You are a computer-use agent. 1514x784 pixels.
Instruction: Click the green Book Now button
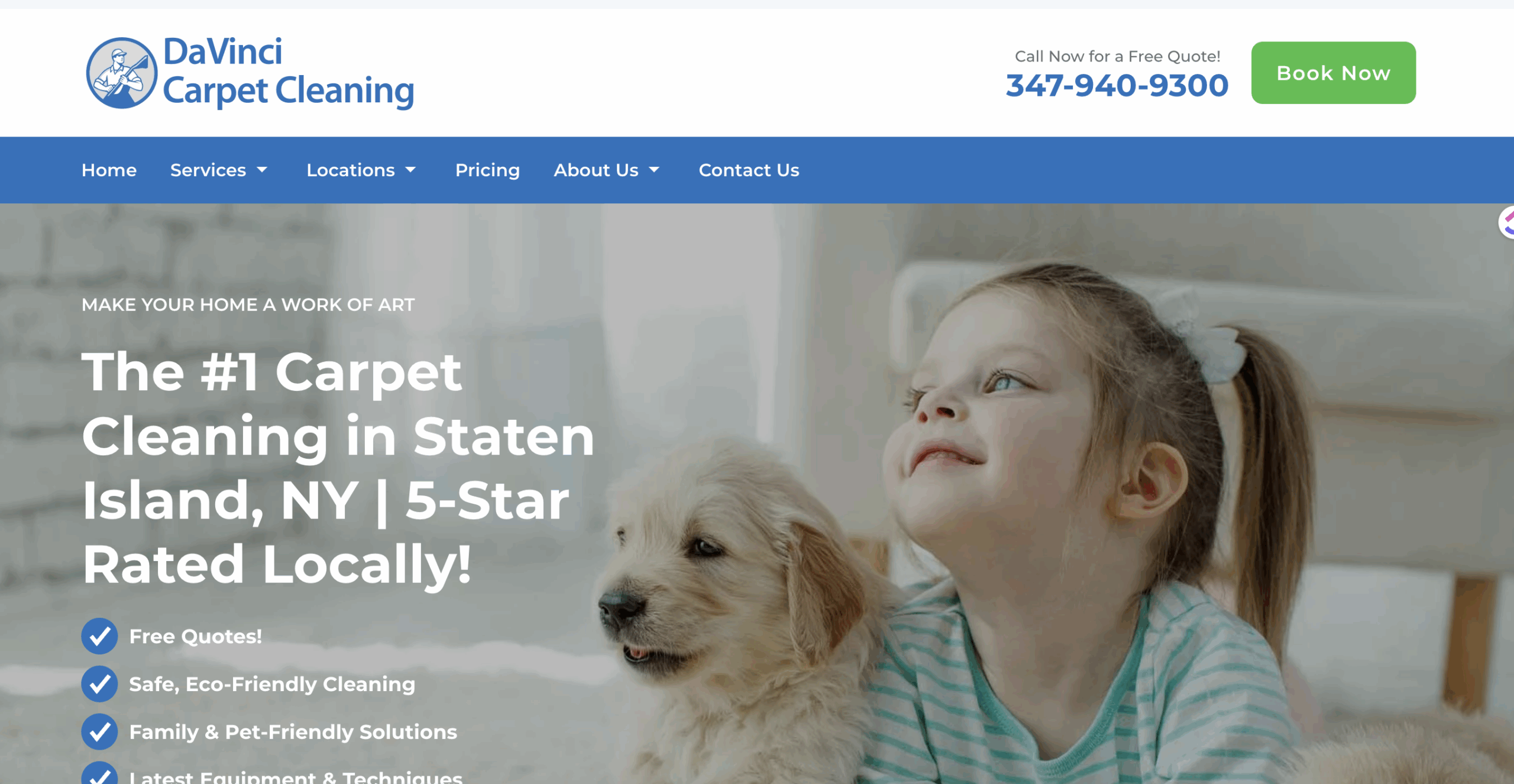(x=1334, y=73)
